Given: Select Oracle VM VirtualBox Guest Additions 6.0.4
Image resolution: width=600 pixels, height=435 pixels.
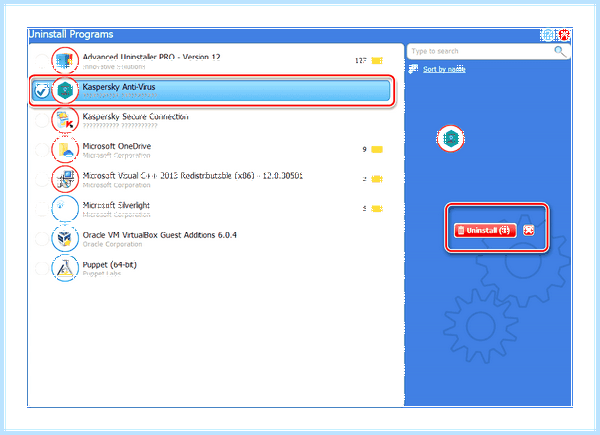Looking at the screenshot, I should coord(160,235).
